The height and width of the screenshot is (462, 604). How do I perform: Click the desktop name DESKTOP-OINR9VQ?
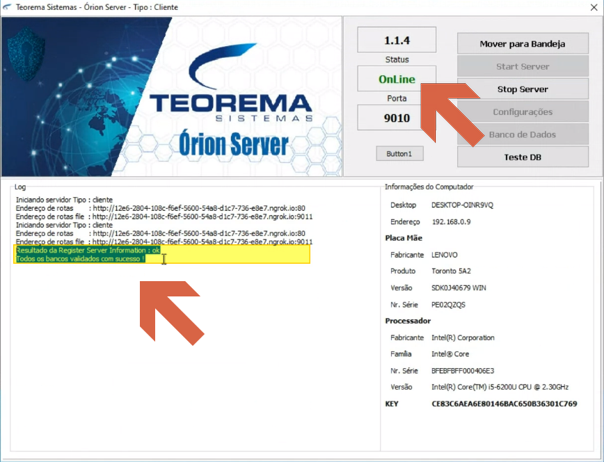(462, 205)
